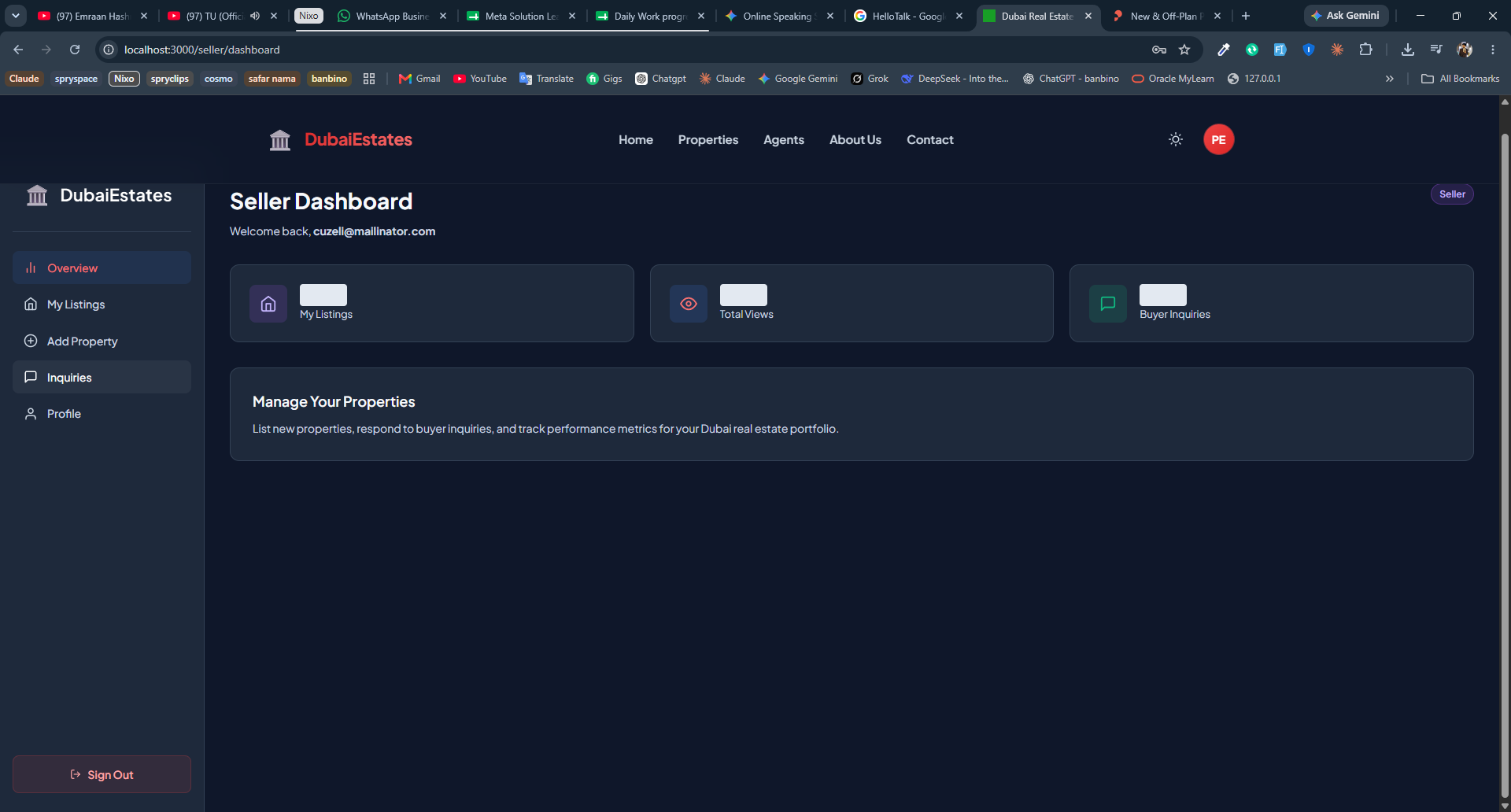Click the address bar URL field

tap(630, 50)
